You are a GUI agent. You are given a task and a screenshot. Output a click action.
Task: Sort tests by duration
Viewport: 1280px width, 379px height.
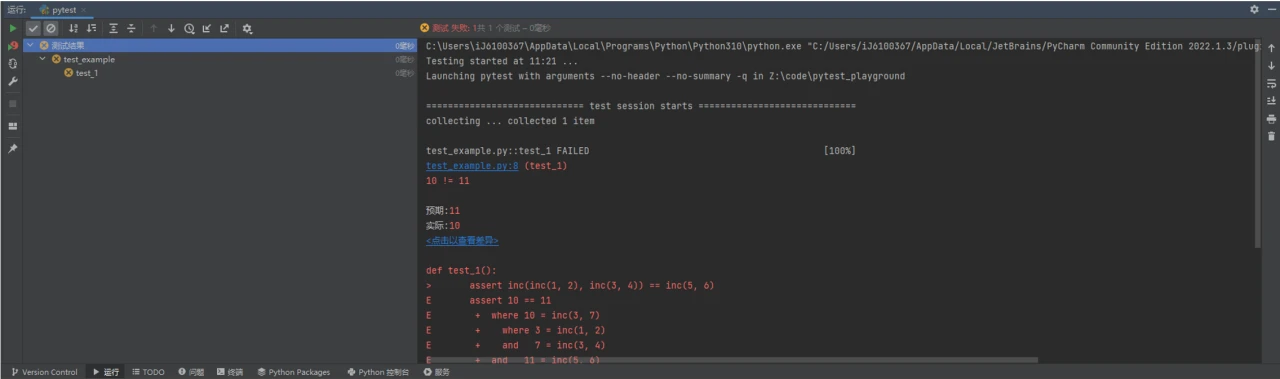(91, 28)
